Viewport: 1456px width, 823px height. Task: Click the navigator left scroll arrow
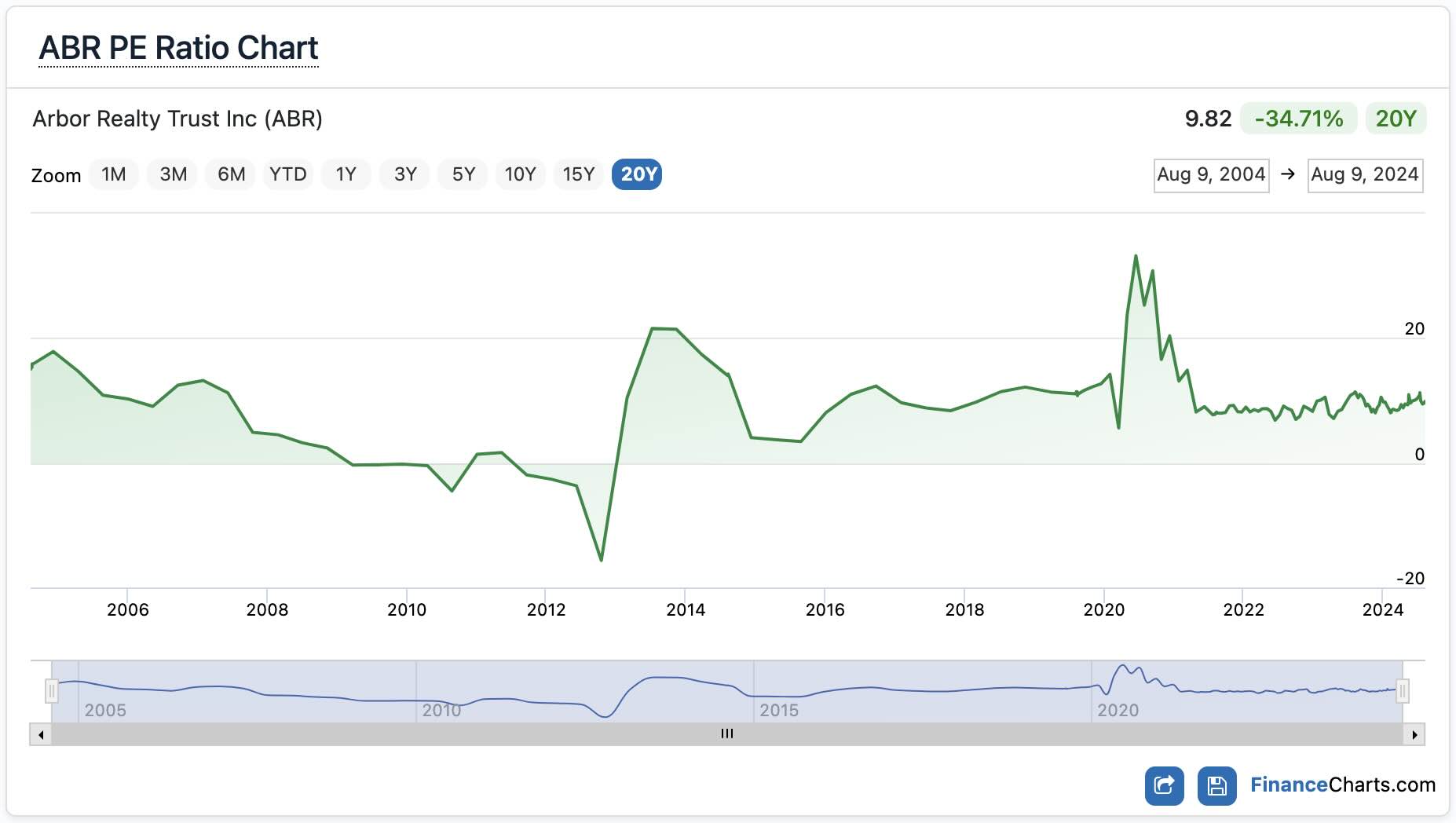tap(41, 734)
